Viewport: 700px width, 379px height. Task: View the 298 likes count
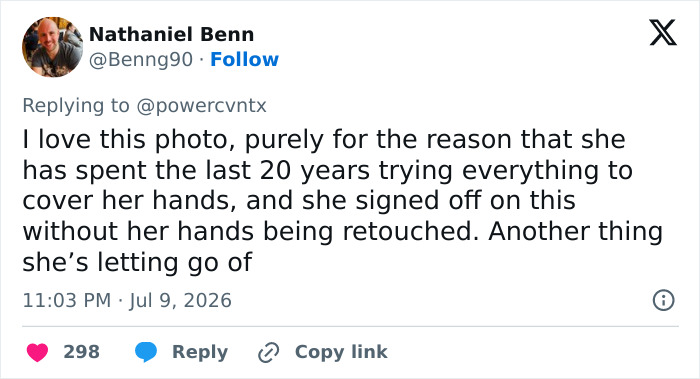[x=81, y=352]
